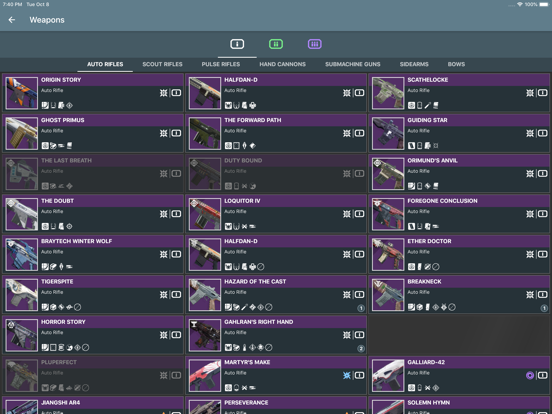
Task: Click slot icon on Tigerspite row
Action: 176,294
